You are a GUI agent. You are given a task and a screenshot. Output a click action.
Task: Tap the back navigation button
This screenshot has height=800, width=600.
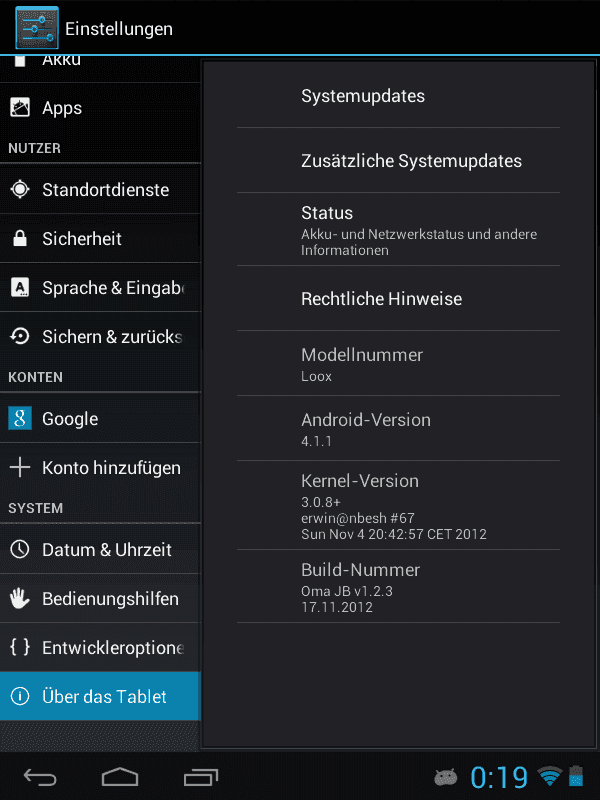(x=40, y=777)
